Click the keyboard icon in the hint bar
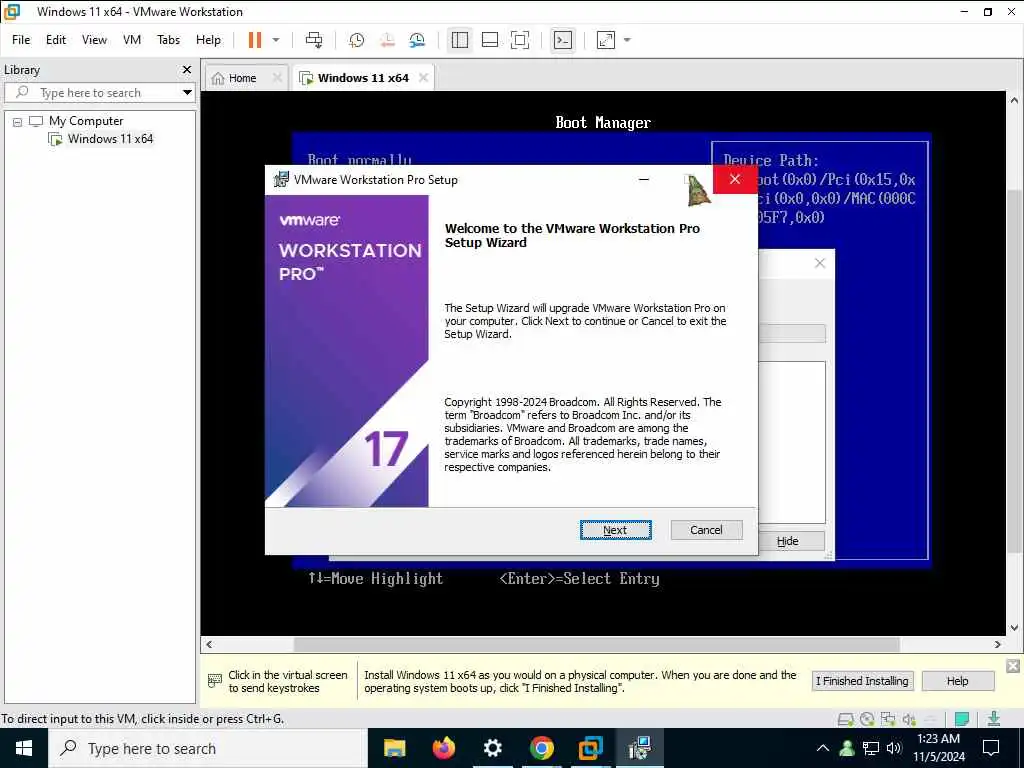 click(x=214, y=680)
